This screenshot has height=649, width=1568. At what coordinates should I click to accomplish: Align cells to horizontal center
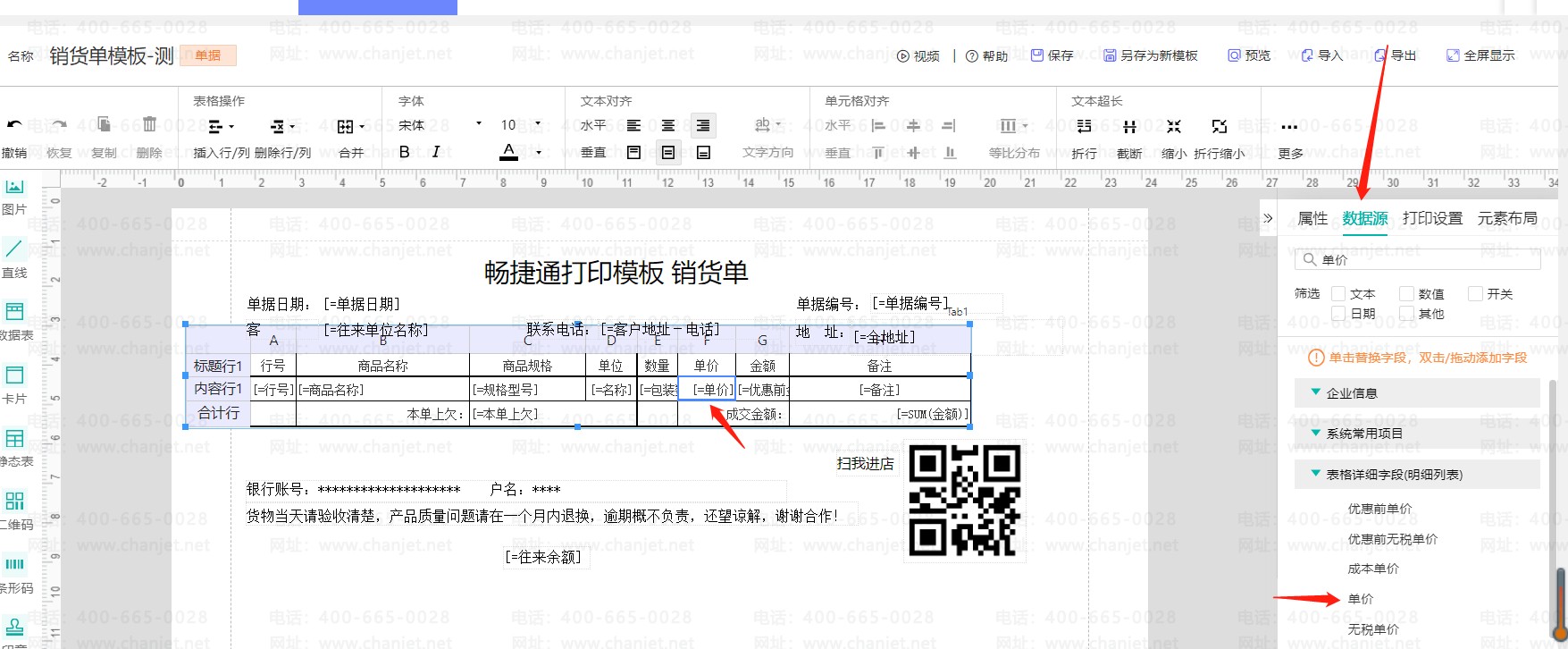[x=913, y=126]
